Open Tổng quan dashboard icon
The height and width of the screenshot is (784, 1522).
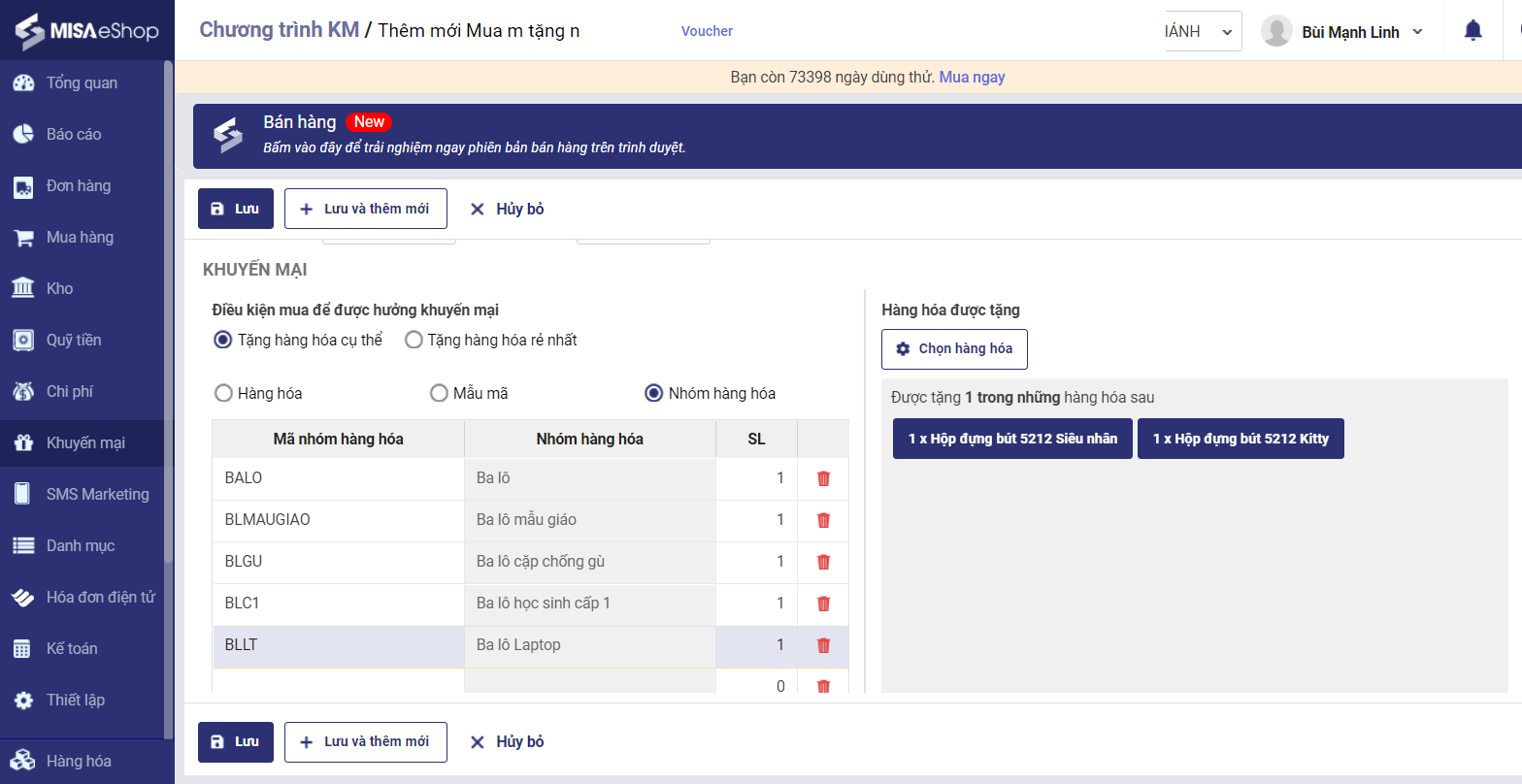(x=23, y=82)
